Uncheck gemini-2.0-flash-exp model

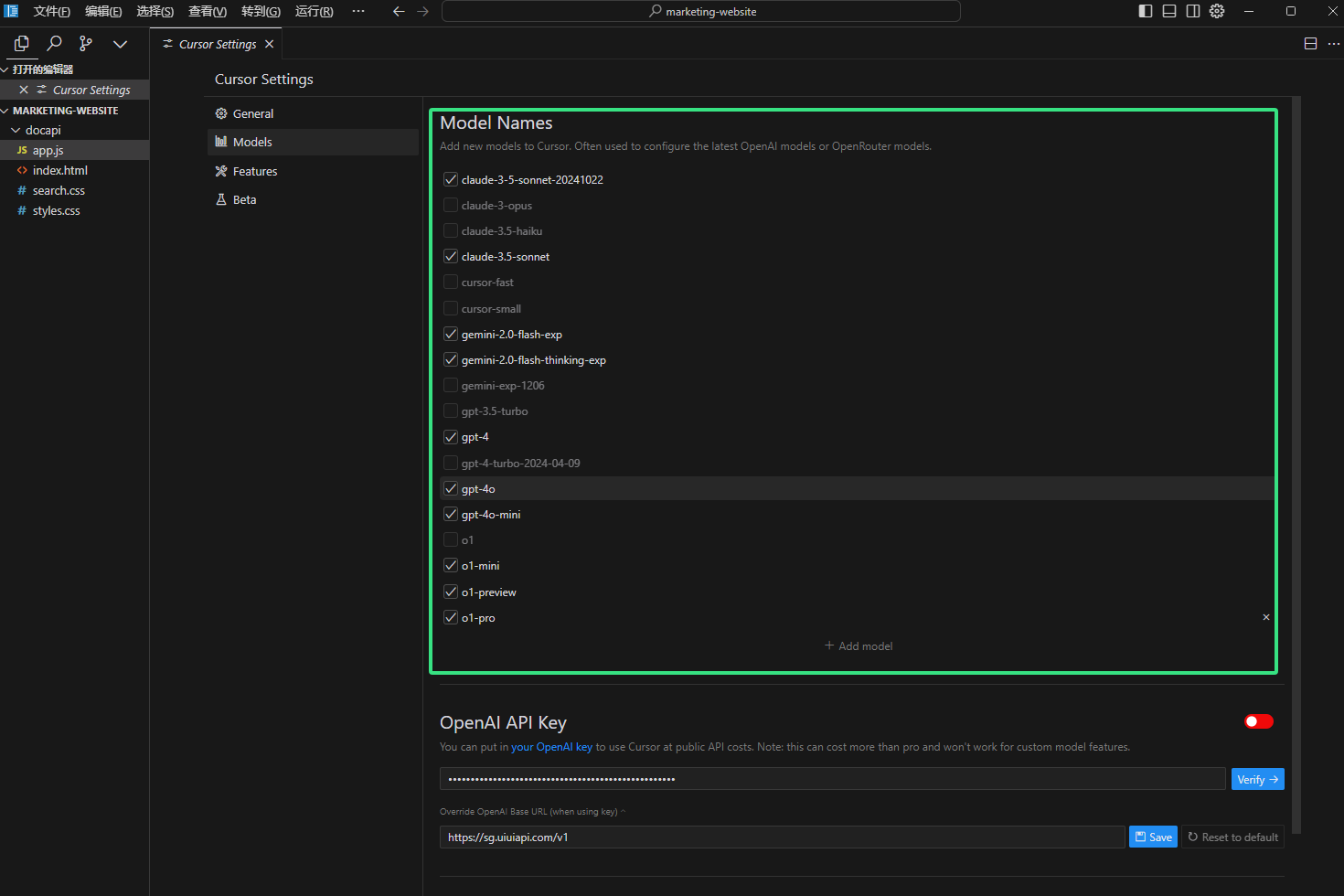point(451,334)
